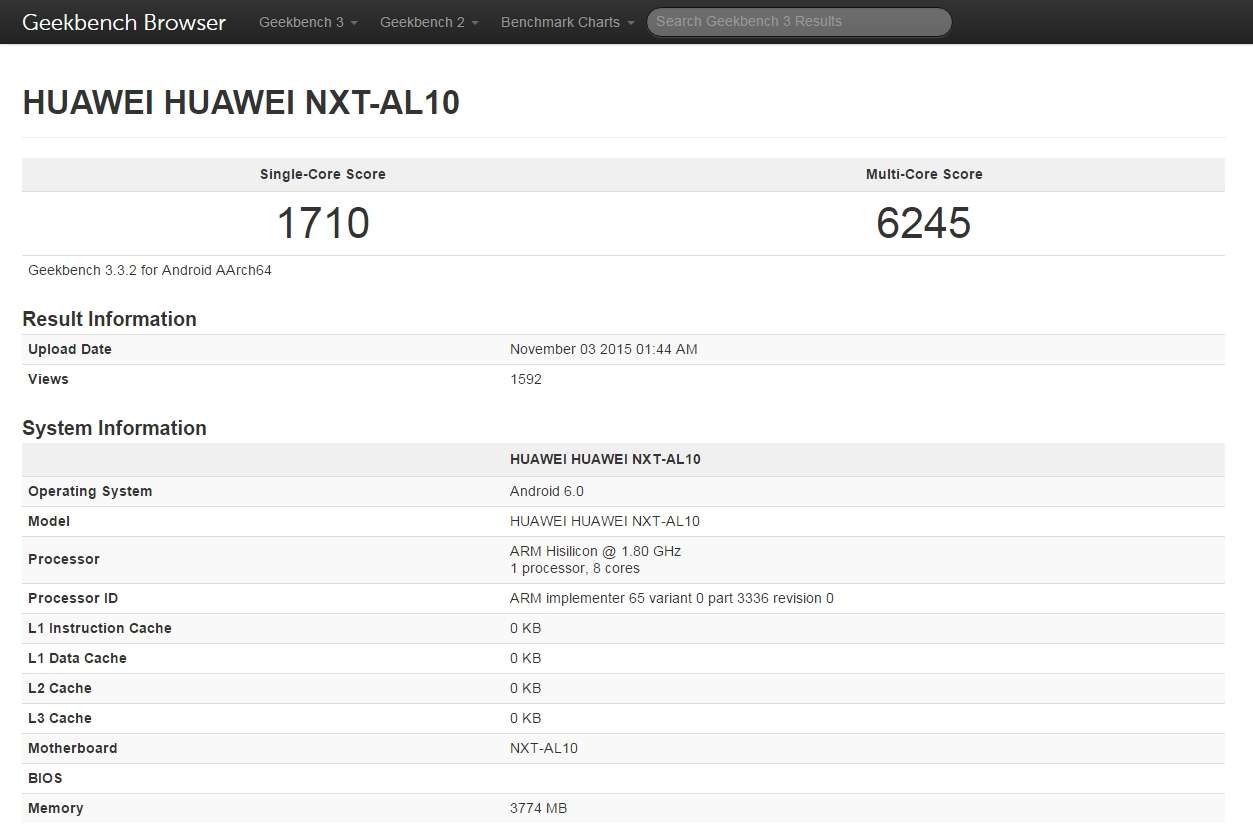Select the Views label
Image resolution: width=1253 pixels, height=837 pixels.
pyautogui.click(x=48, y=379)
